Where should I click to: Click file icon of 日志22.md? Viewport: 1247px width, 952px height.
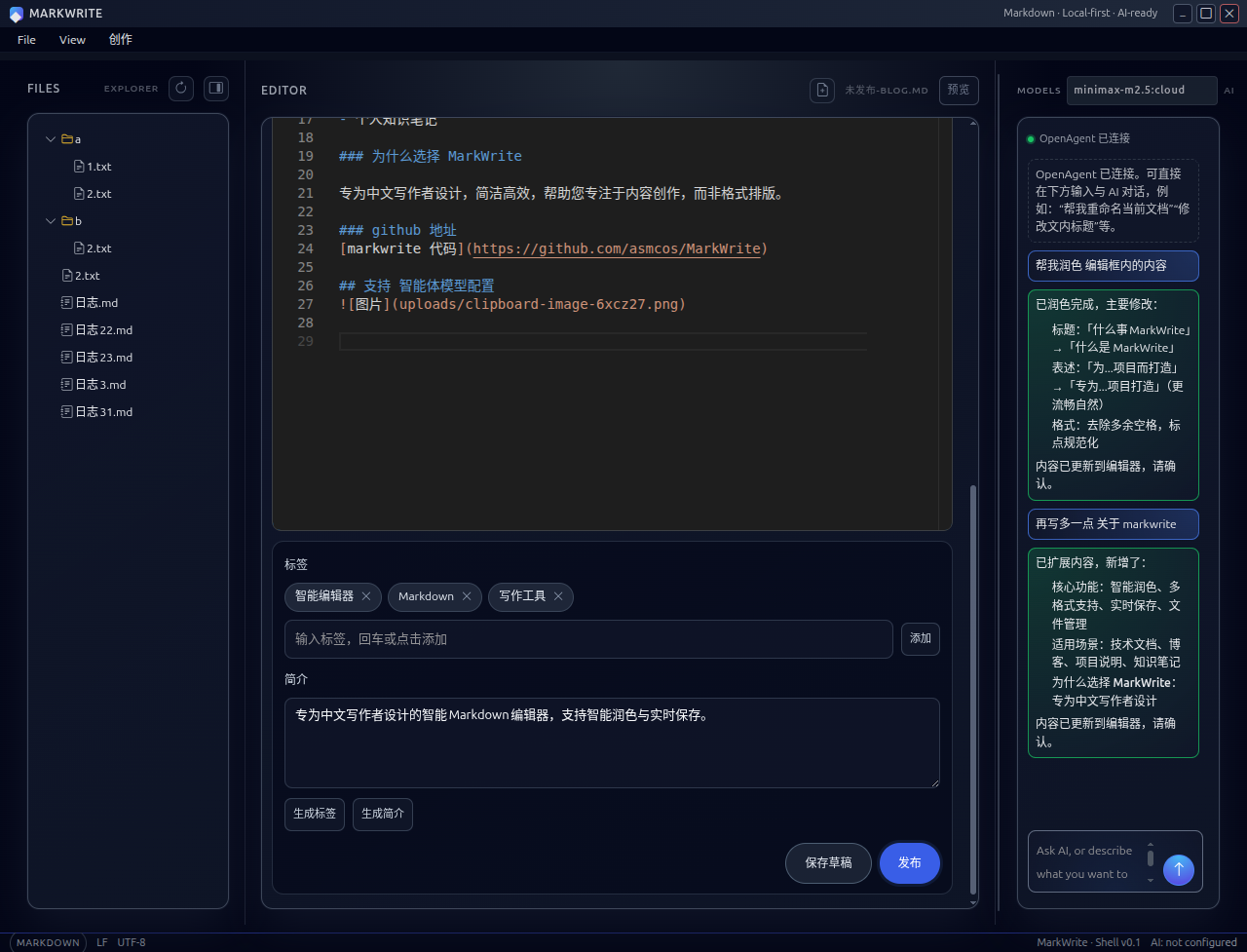coord(67,330)
